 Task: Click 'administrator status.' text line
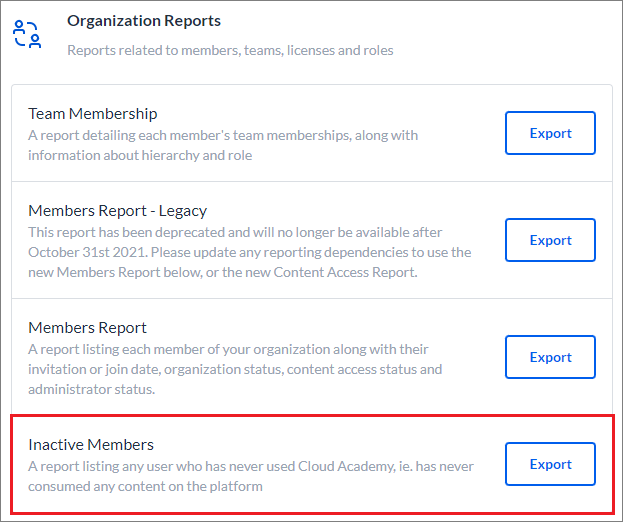92,389
